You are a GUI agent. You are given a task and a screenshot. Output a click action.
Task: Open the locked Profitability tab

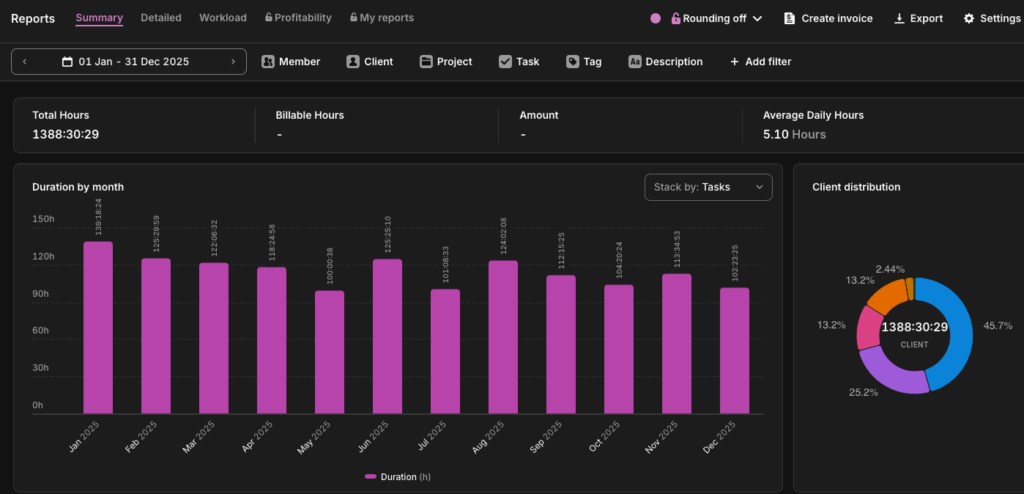pos(299,18)
